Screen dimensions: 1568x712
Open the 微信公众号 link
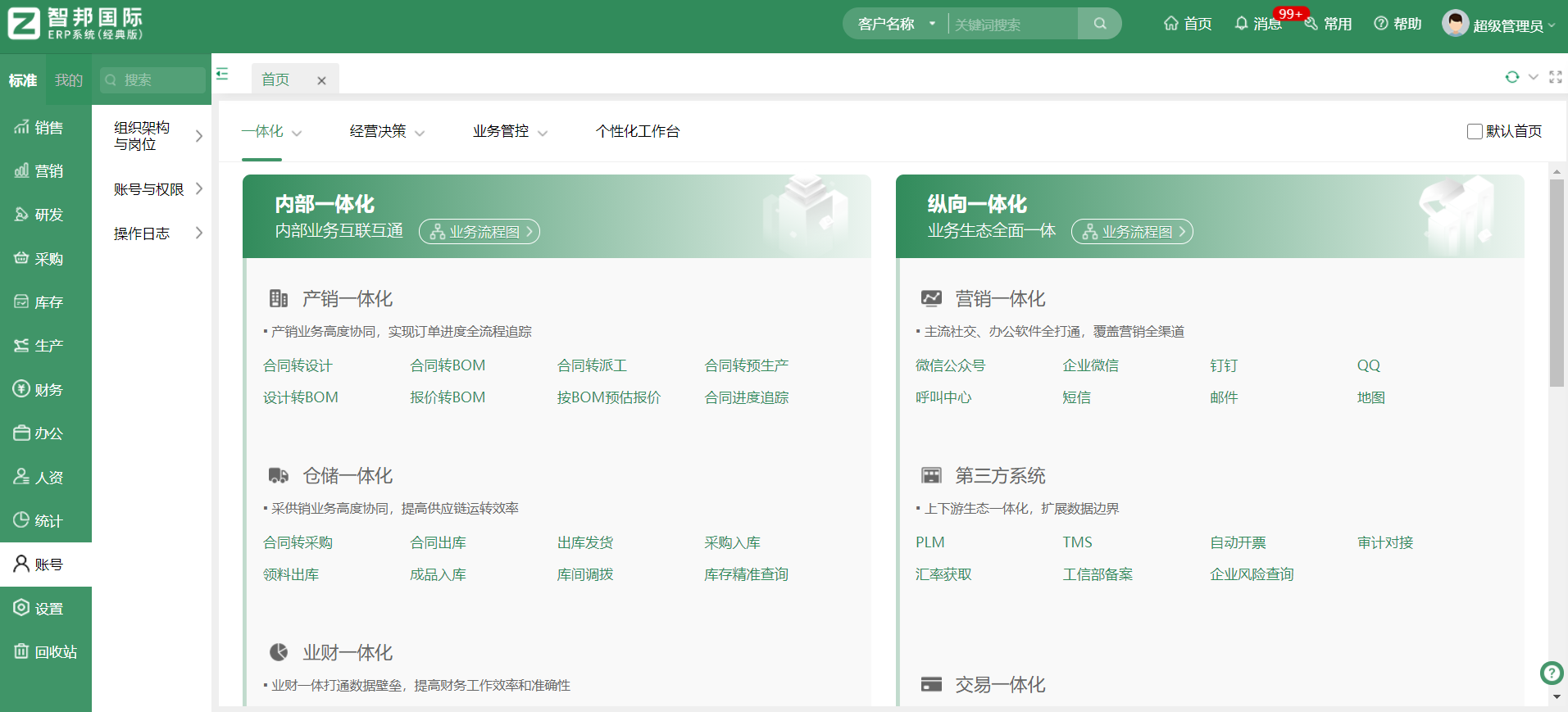[x=950, y=365]
